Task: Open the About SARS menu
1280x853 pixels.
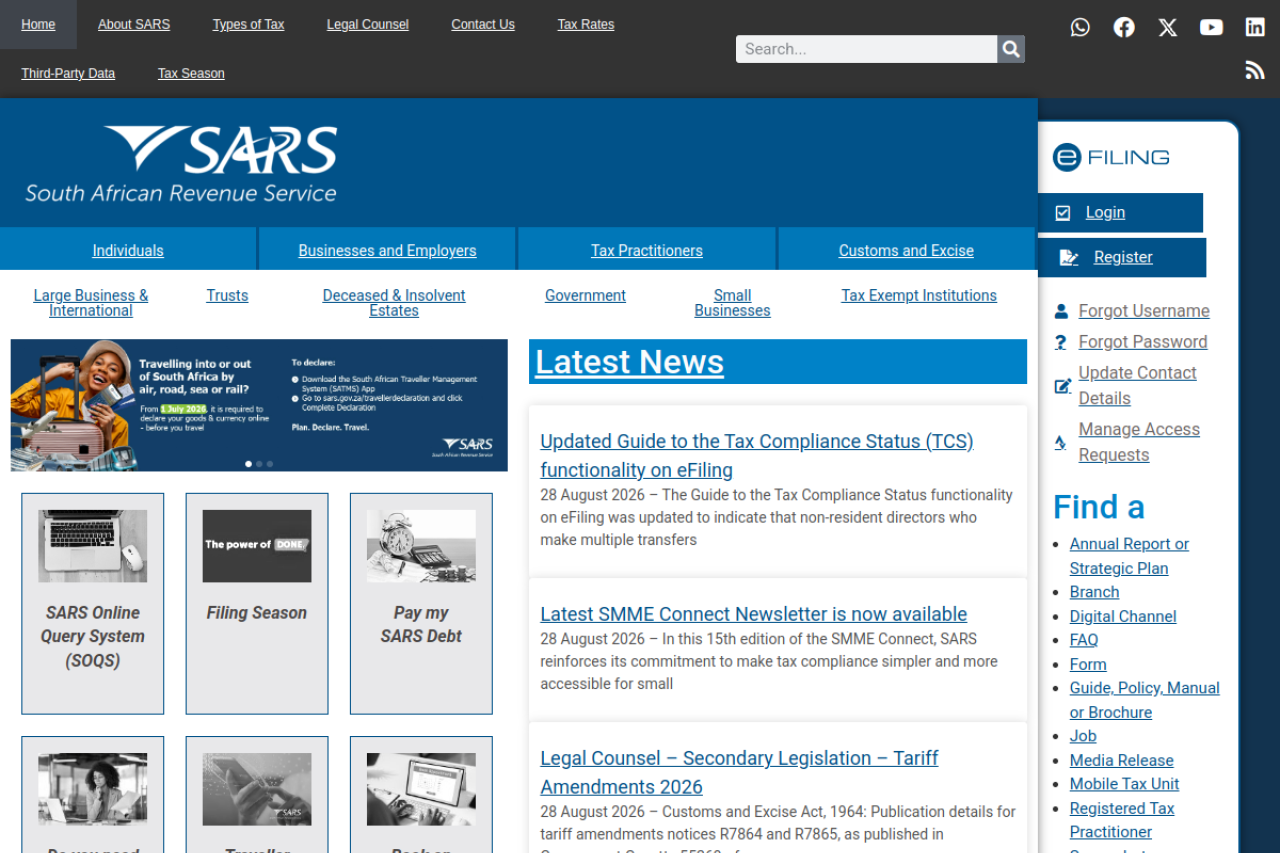Action: pyautogui.click(x=134, y=25)
